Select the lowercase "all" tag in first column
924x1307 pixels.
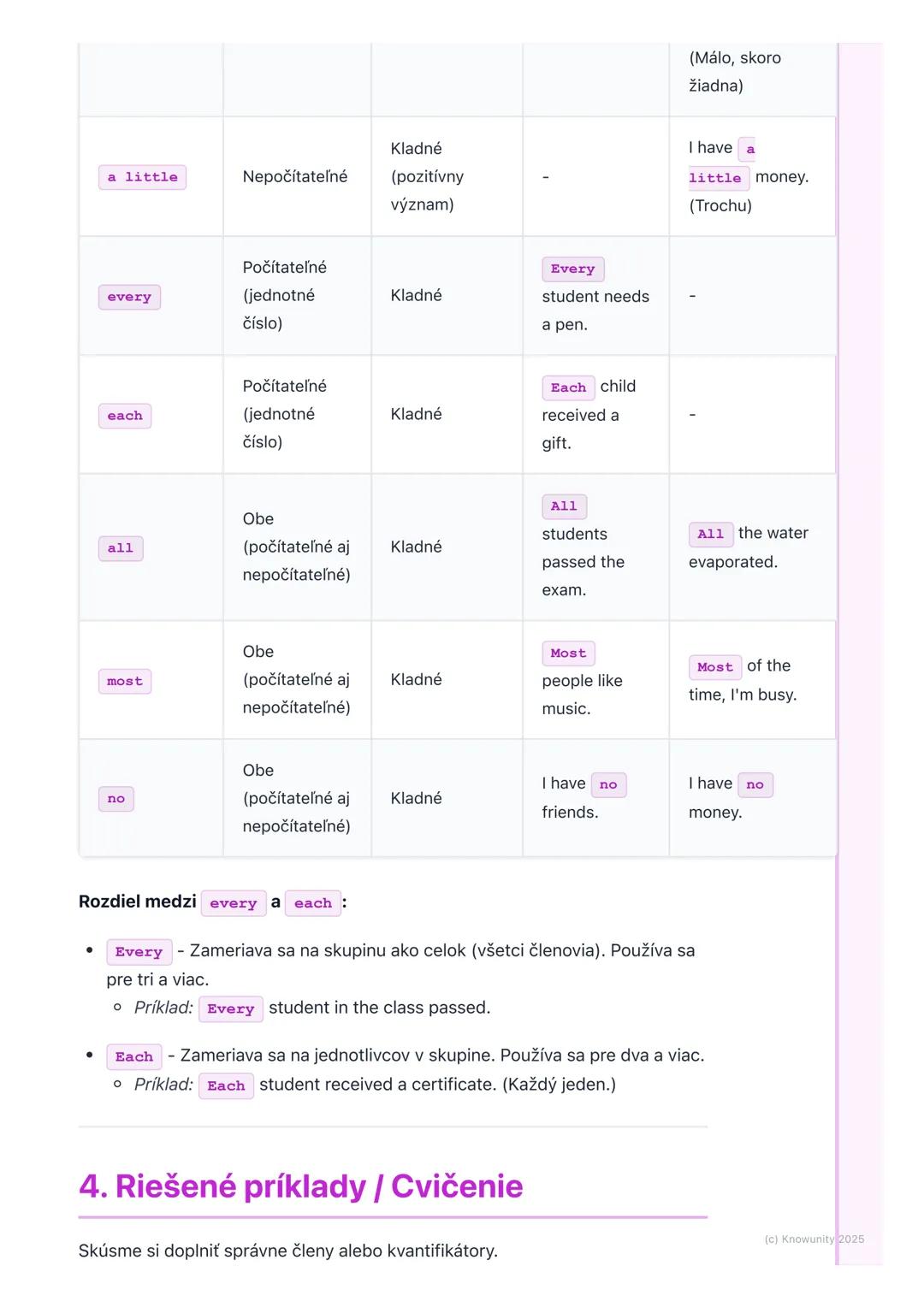[x=121, y=548]
